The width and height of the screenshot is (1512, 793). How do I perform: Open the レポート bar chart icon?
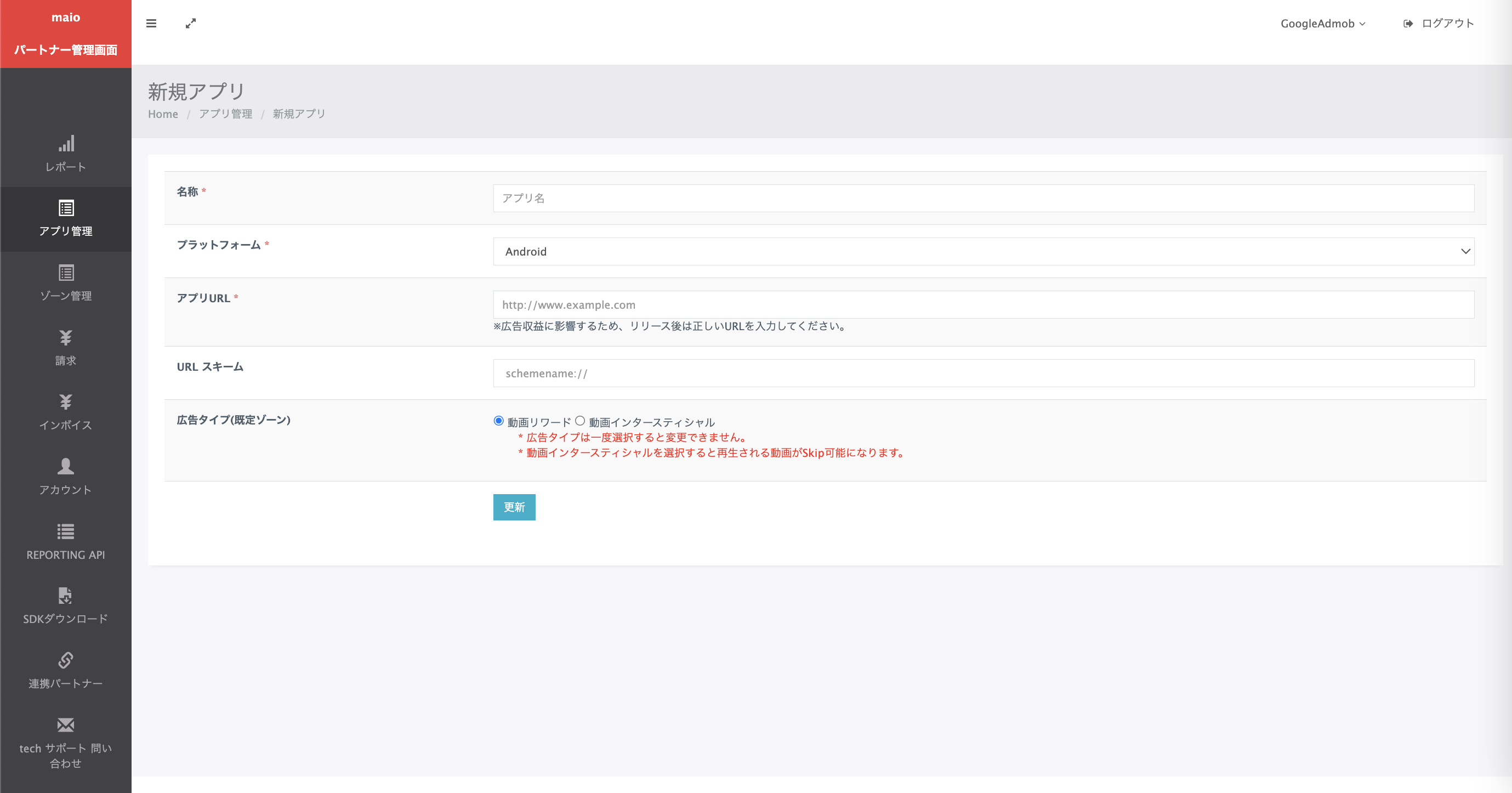[66, 144]
